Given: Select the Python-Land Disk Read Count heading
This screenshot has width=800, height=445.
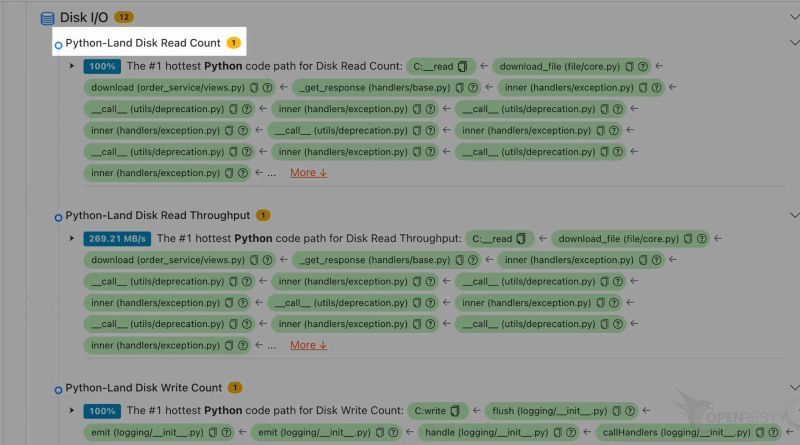Looking at the screenshot, I should pos(143,43).
